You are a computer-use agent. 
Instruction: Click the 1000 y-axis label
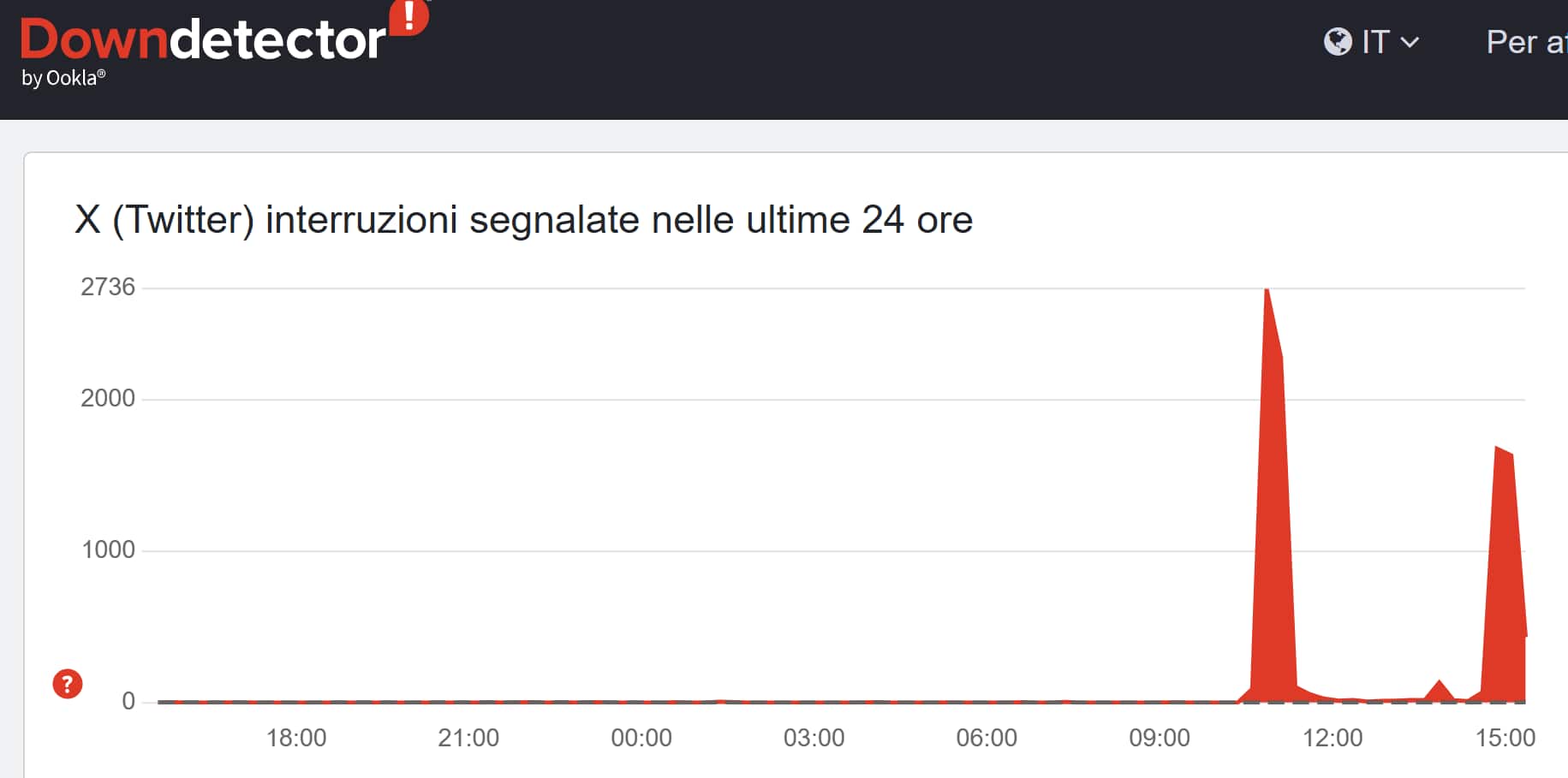110,550
